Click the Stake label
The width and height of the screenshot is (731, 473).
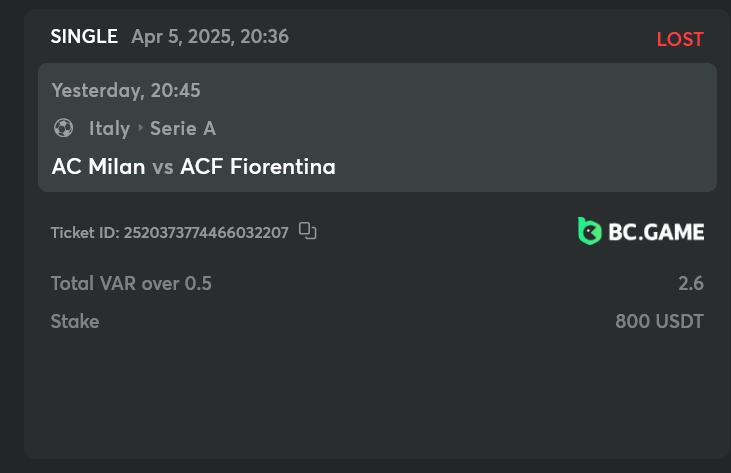tap(75, 322)
